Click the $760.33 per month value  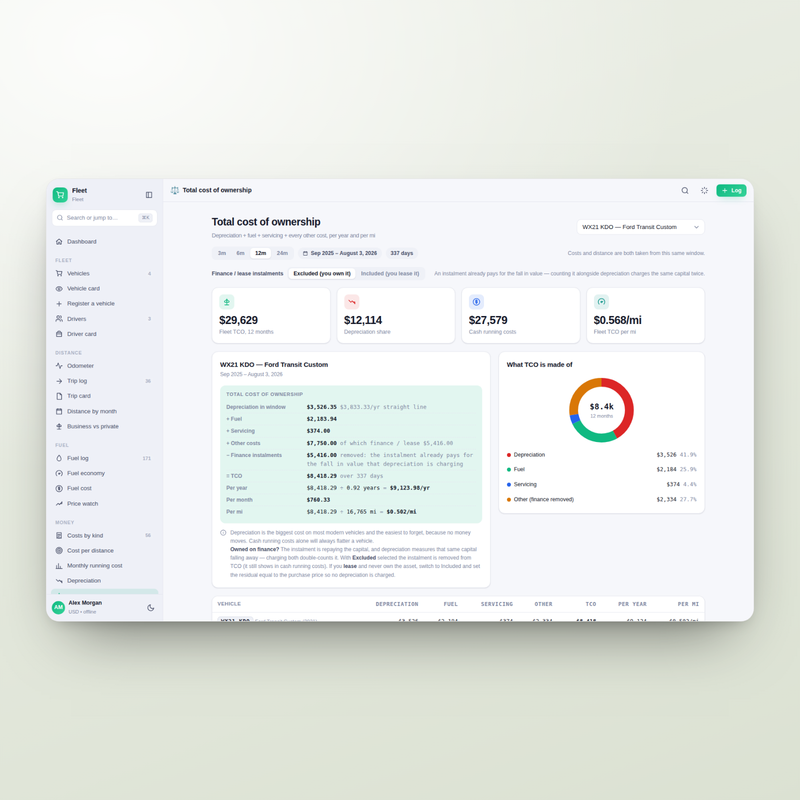pyautogui.click(x=318, y=500)
